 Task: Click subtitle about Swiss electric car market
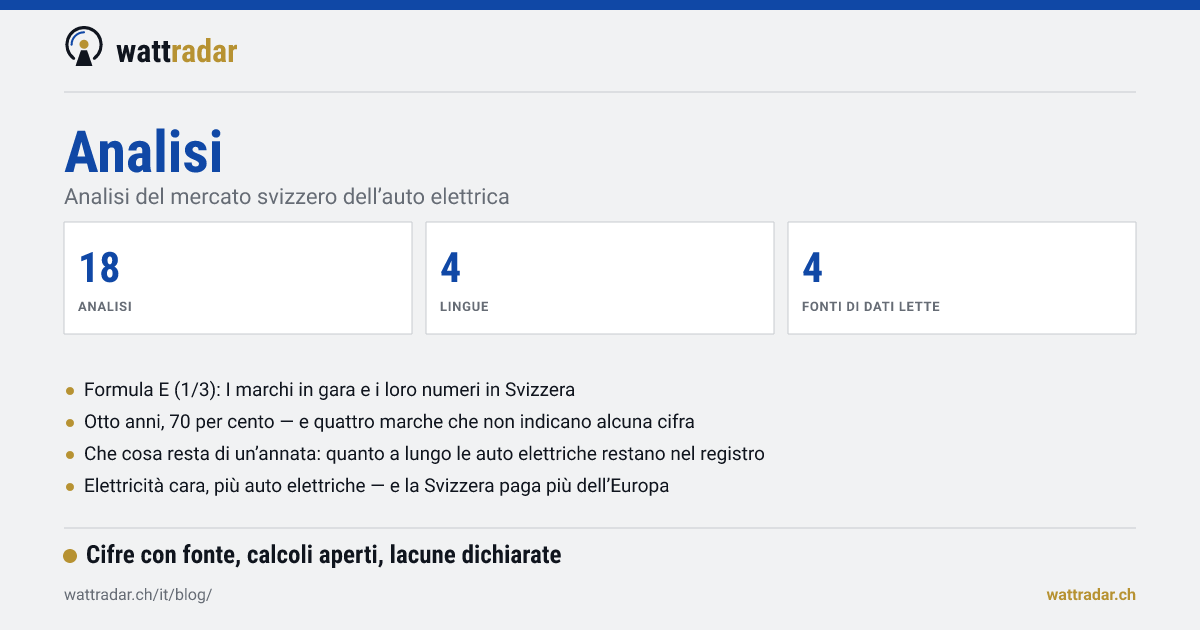tap(287, 197)
